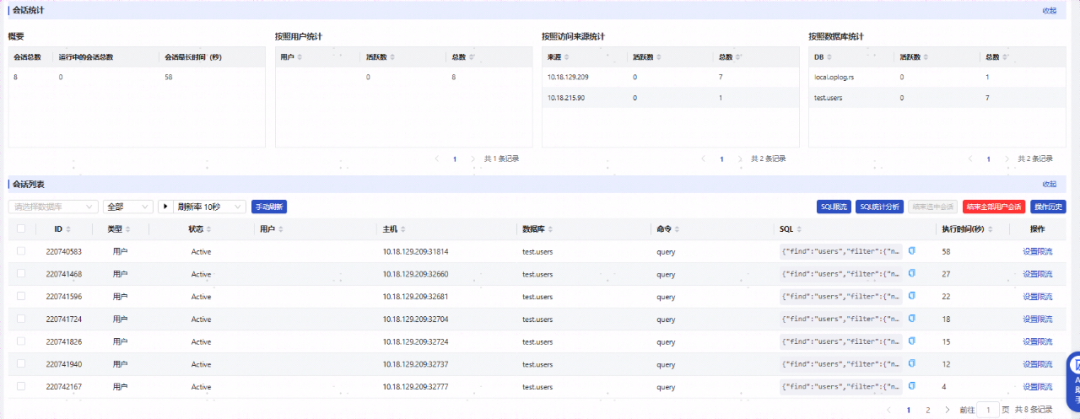This screenshot has height=419, width=1080.
Task: Sort database statistics by DB column
Action: pyautogui.click(x=831, y=57)
